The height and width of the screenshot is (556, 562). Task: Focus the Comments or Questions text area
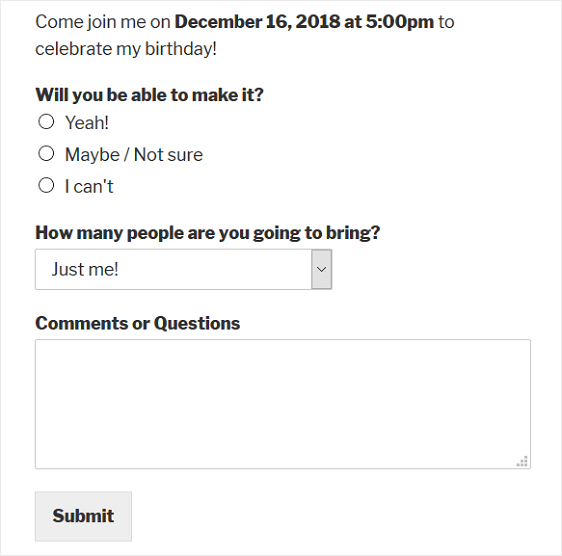tap(283, 404)
